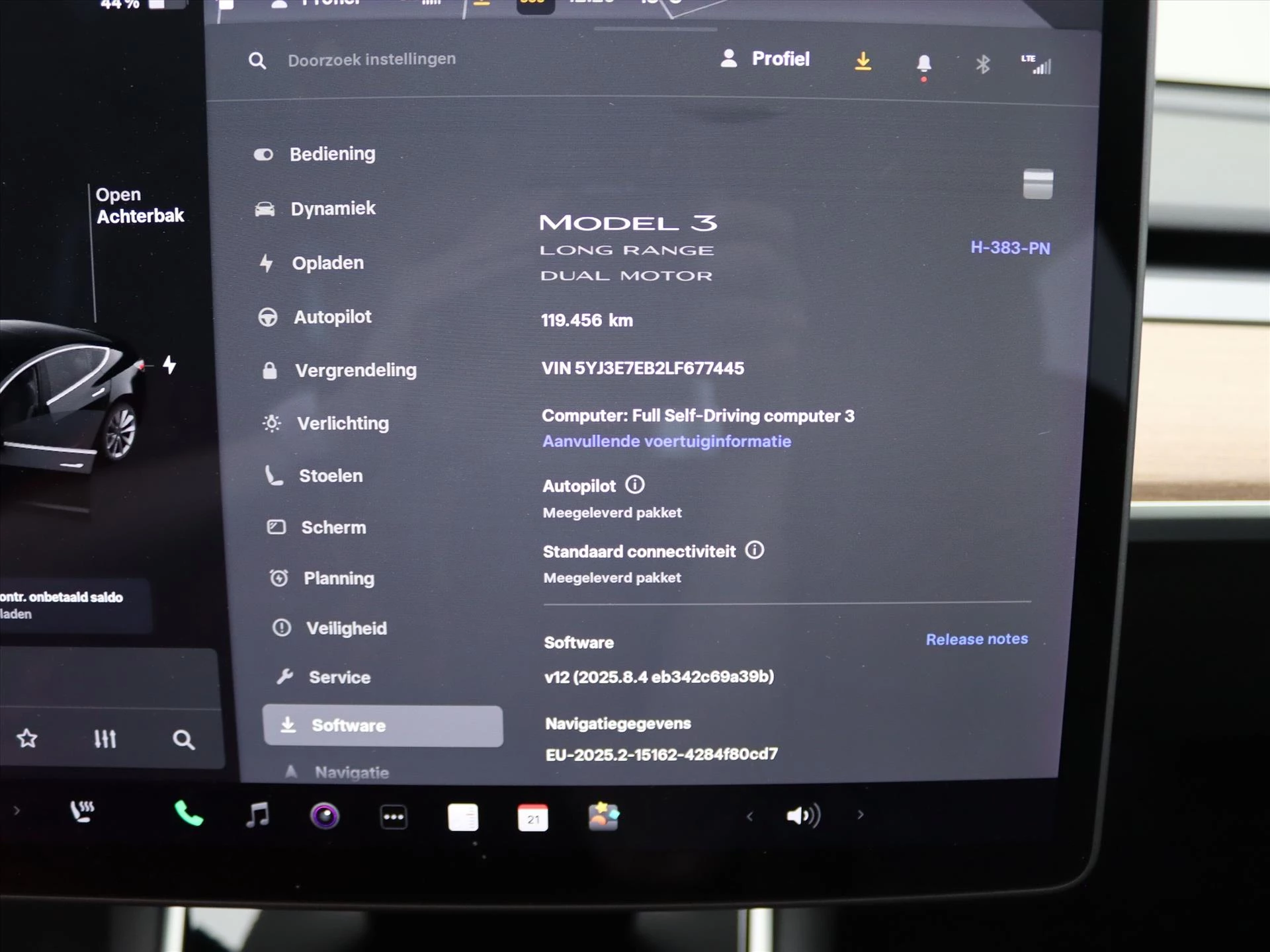
Task: Open all apps three-dots icon
Action: tap(394, 817)
